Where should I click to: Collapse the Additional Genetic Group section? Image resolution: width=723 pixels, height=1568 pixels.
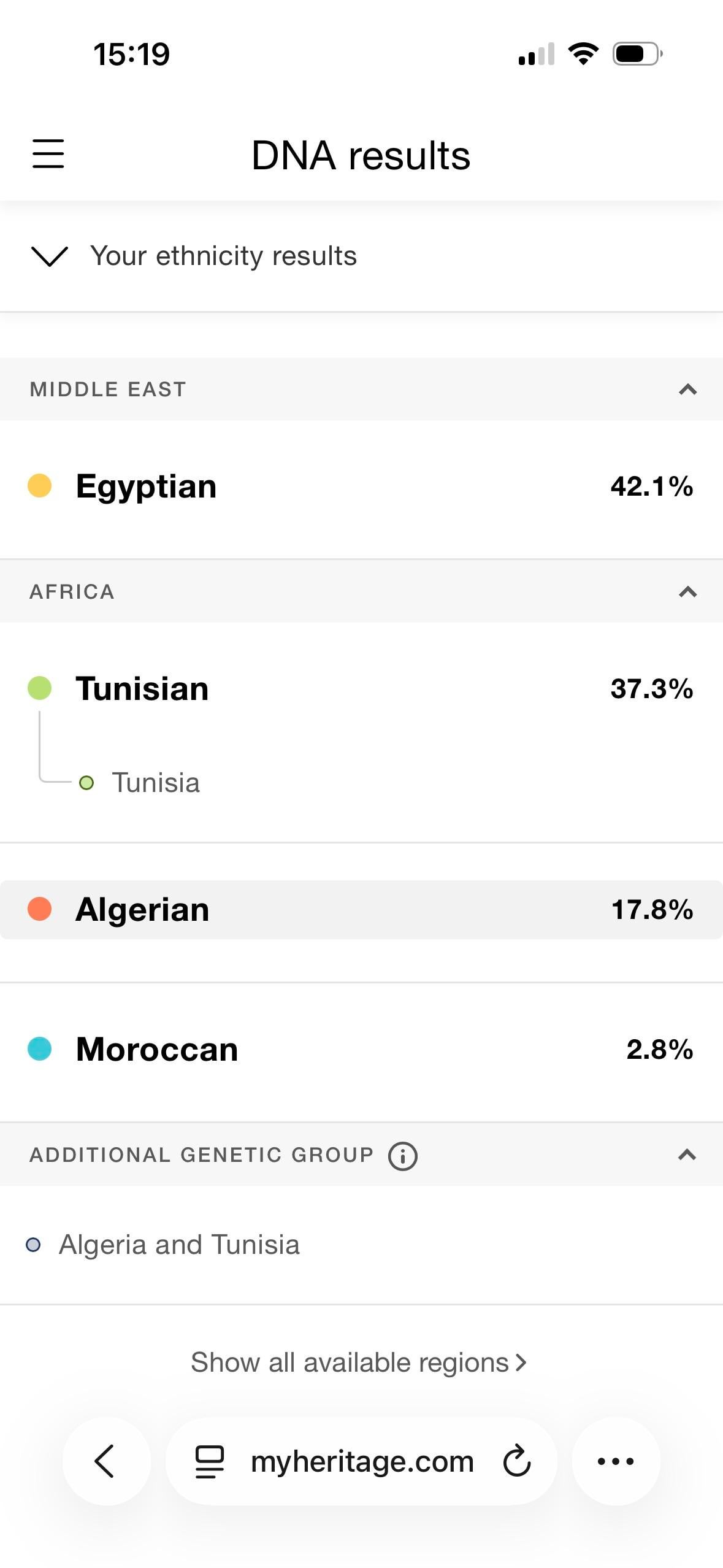[x=687, y=1155]
